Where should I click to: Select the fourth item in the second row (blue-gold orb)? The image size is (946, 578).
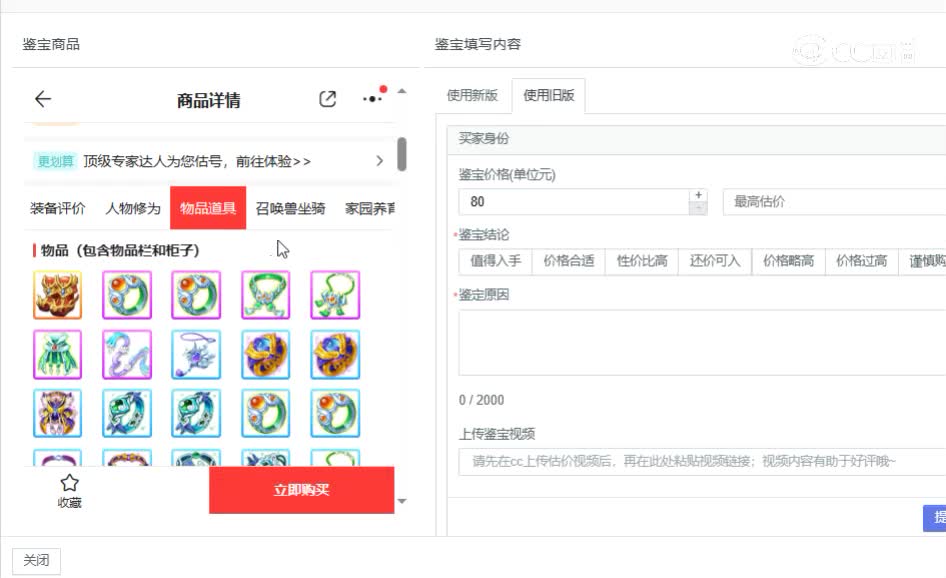coord(265,354)
